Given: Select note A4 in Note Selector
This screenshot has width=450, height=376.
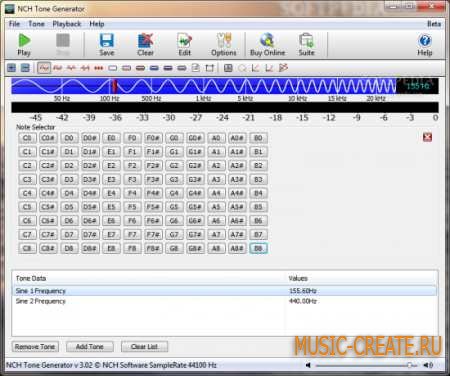Looking at the screenshot, I should (x=216, y=193).
